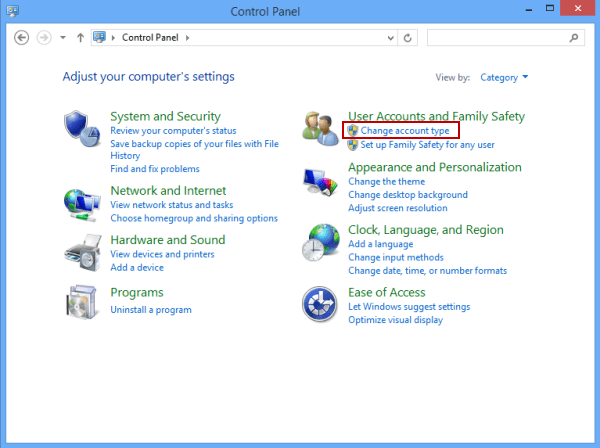The image size is (600, 448).
Task: Open Set up Family Safety for any user
Action: [427, 145]
